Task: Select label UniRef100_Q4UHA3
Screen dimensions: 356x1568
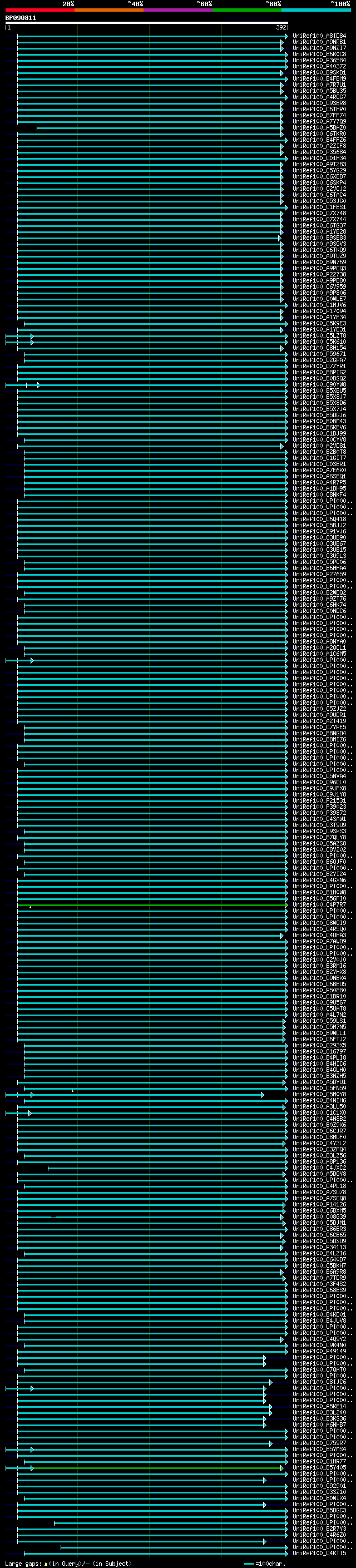Action: (319, 936)
